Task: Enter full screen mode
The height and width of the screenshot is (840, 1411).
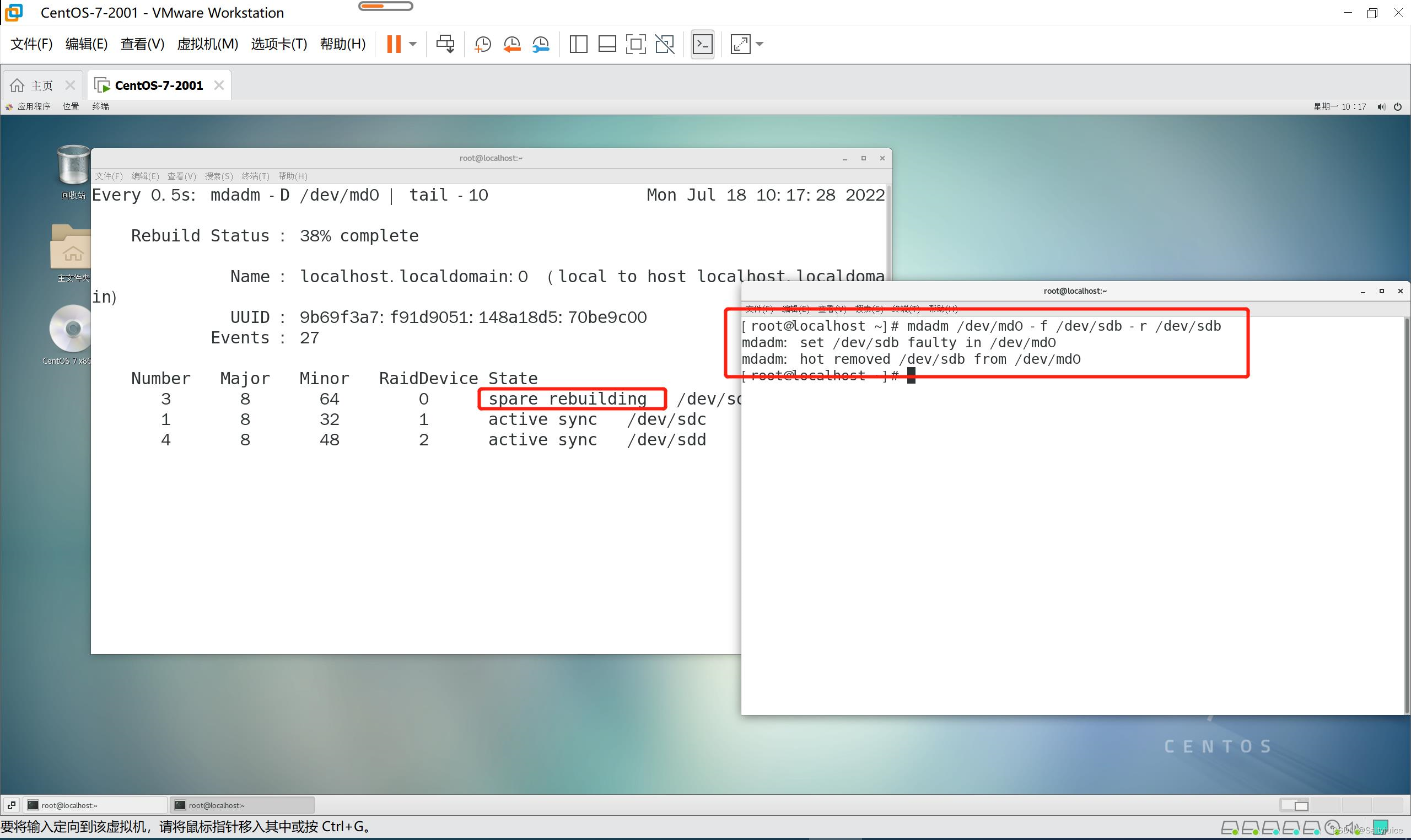Action: tap(636, 44)
